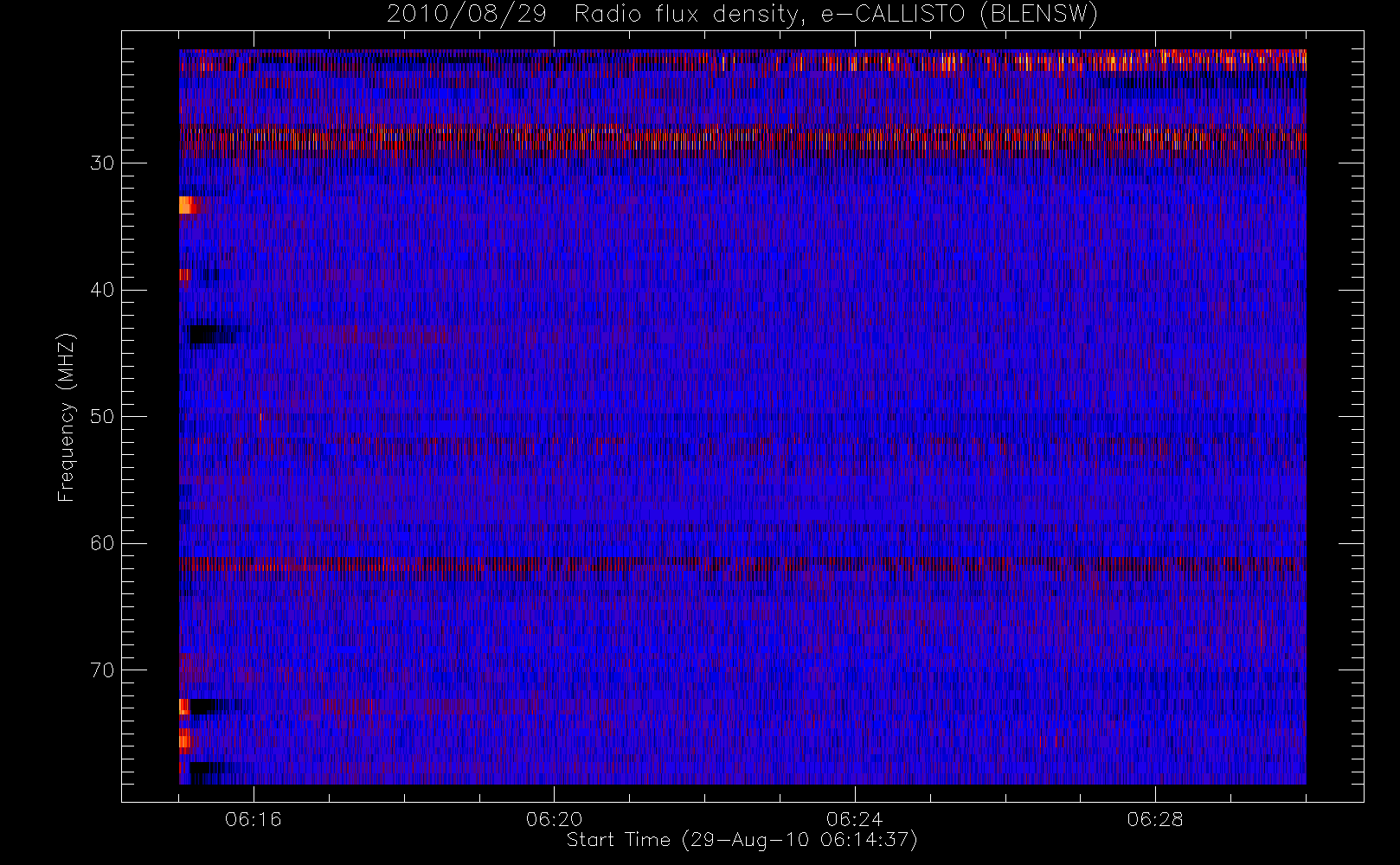Click the 06:20 time tick label

point(554,819)
